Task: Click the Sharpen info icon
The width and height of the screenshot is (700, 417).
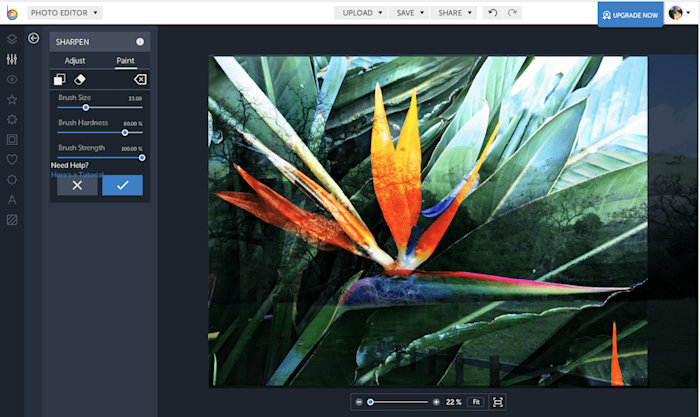Action: click(140, 42)
